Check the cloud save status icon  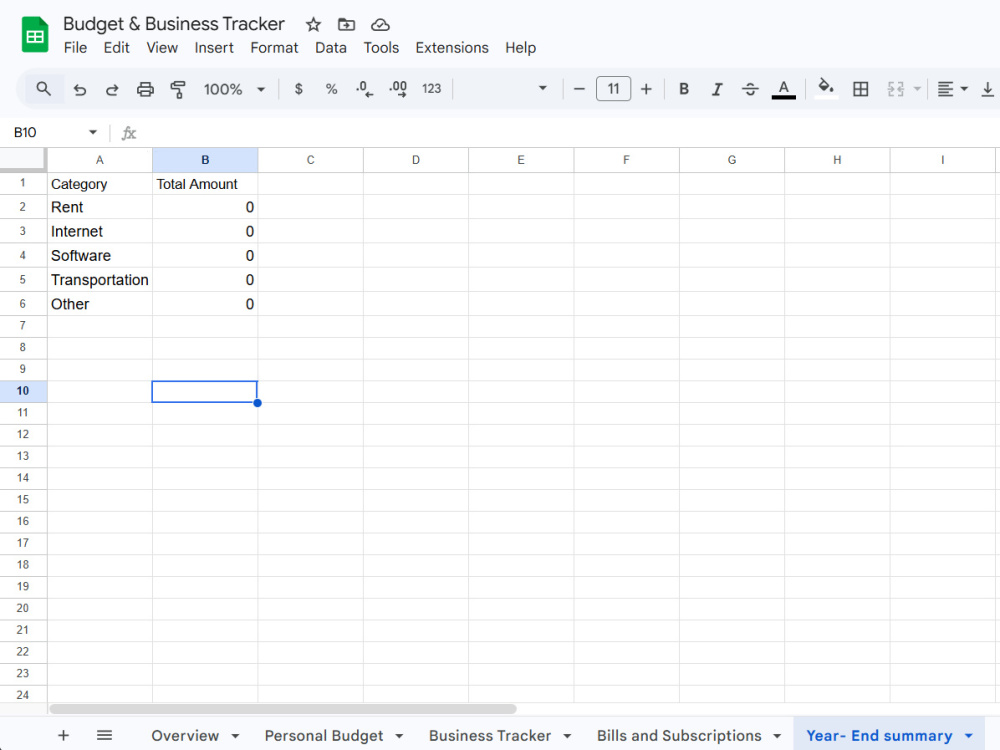click(x=380, y=25)
